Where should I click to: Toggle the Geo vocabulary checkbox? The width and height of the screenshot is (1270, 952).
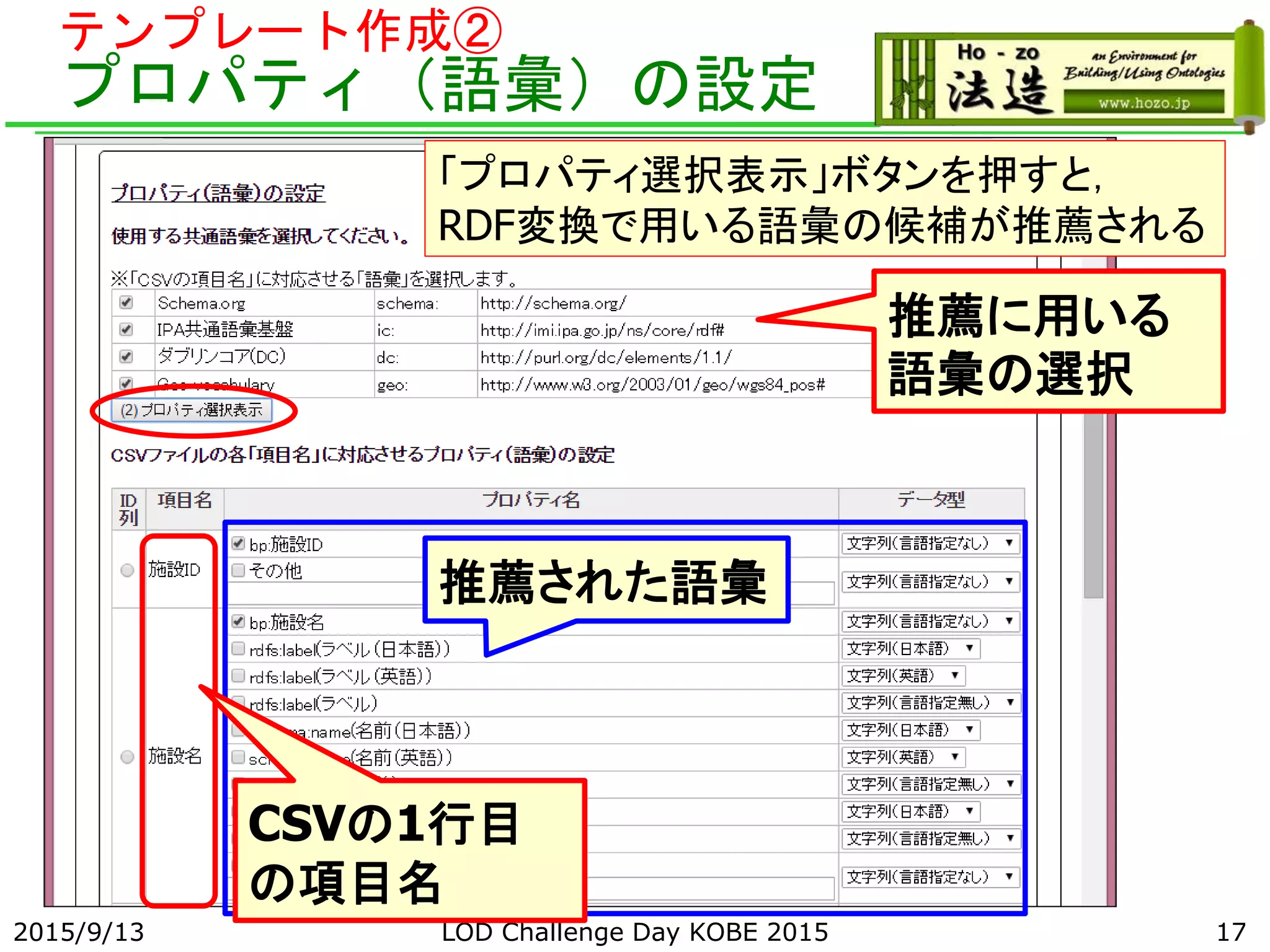(126, 383)
